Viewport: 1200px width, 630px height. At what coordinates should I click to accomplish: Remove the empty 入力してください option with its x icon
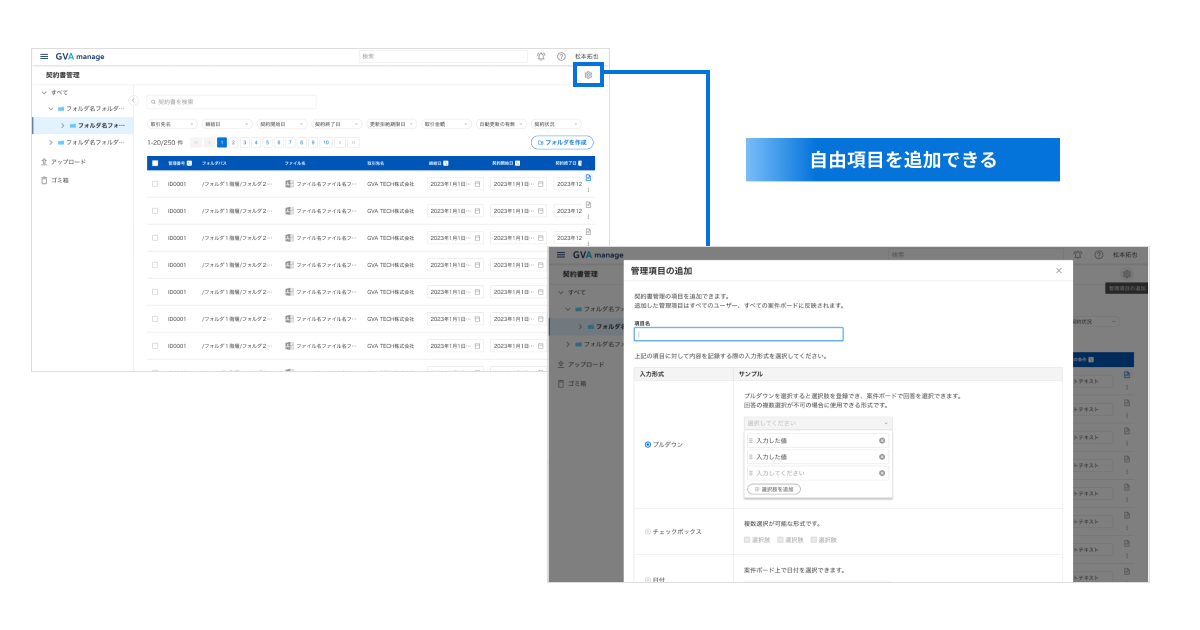pyautogui.click(x=882, y=473)
